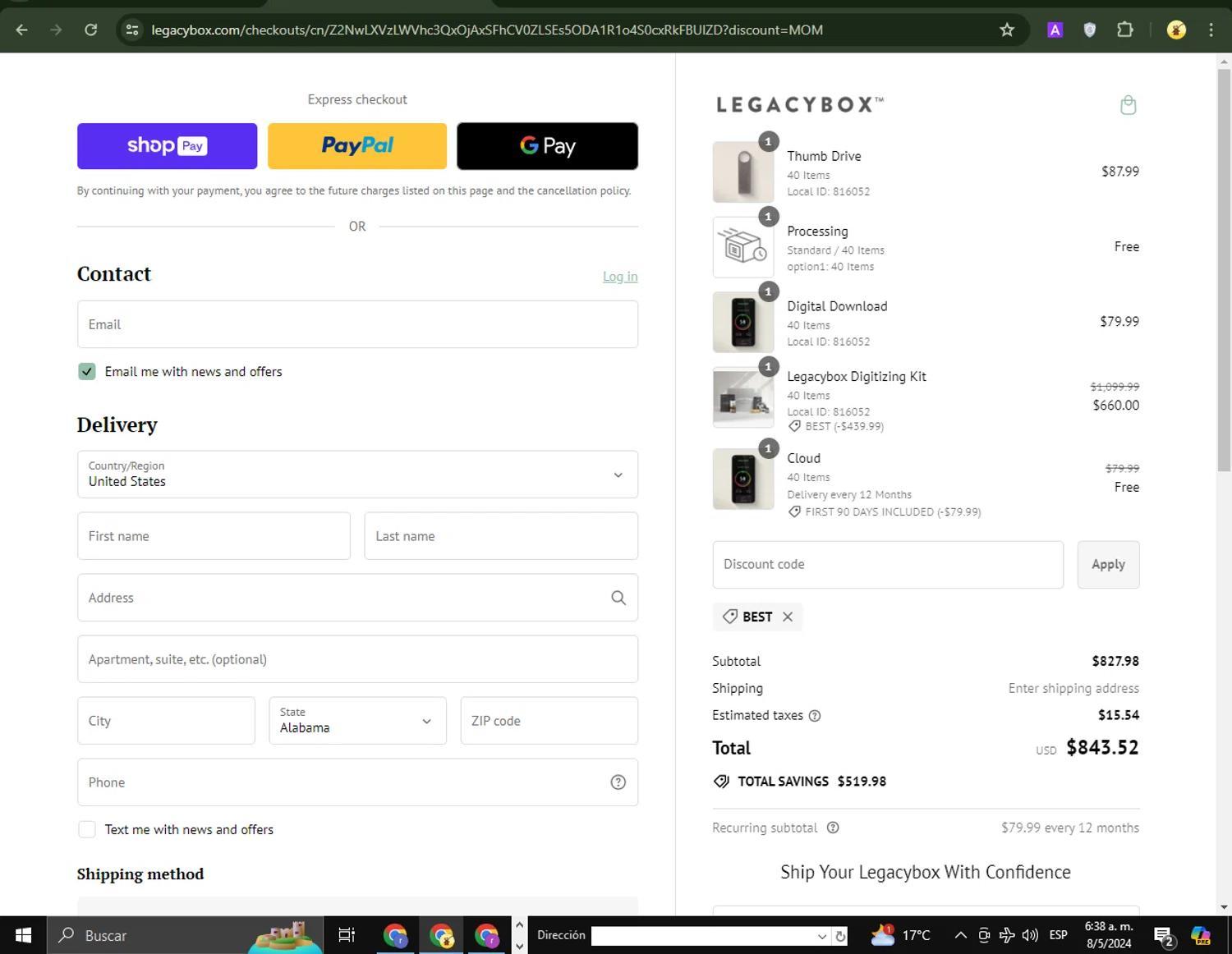Open the Recurring subtotal info icon
Screen dimensions: 1232x954
click(833, 828)
